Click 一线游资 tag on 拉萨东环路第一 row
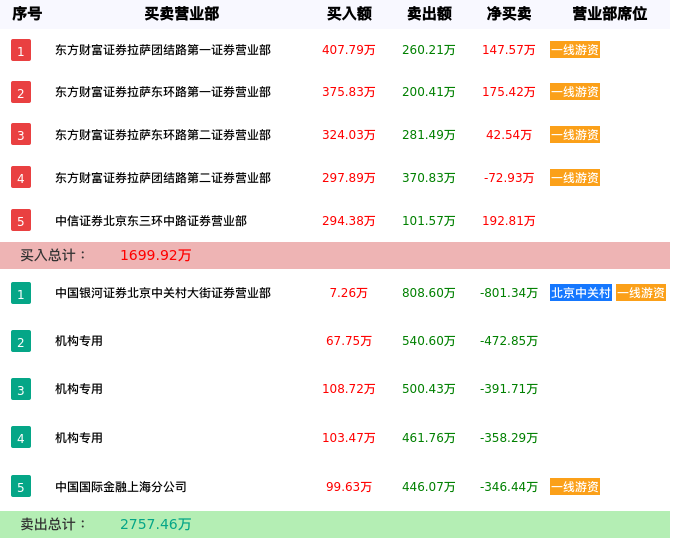Screen dimensions: 676x540 (575, 92)
